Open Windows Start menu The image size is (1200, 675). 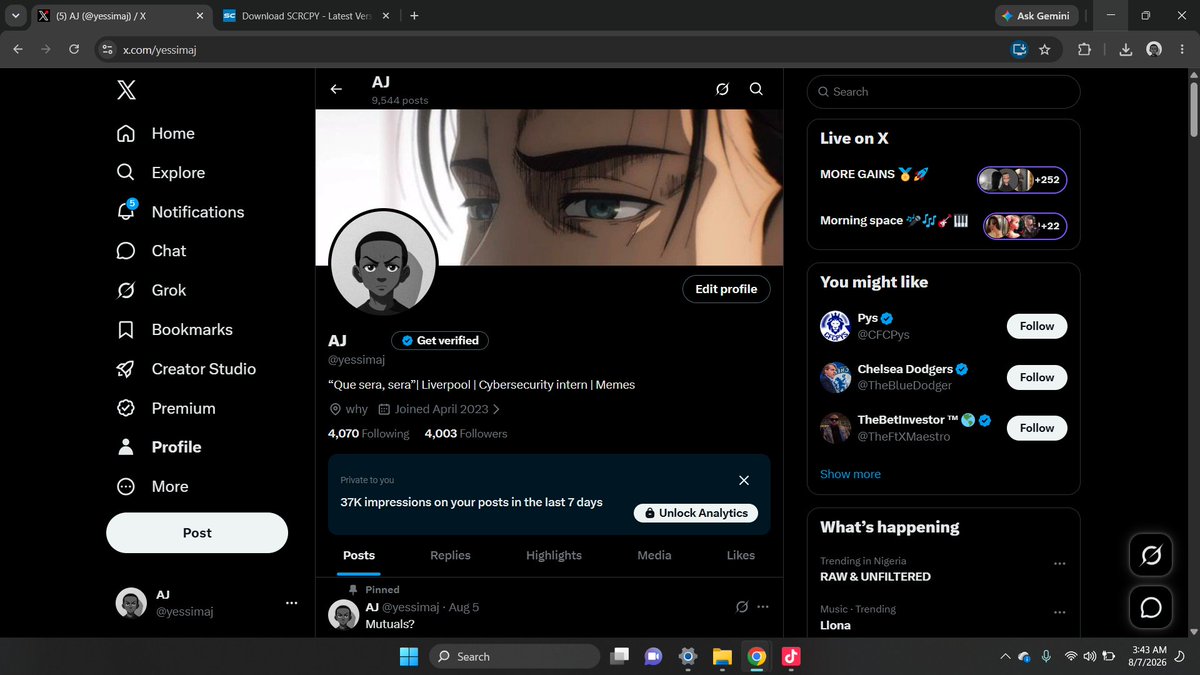point(409,656)
